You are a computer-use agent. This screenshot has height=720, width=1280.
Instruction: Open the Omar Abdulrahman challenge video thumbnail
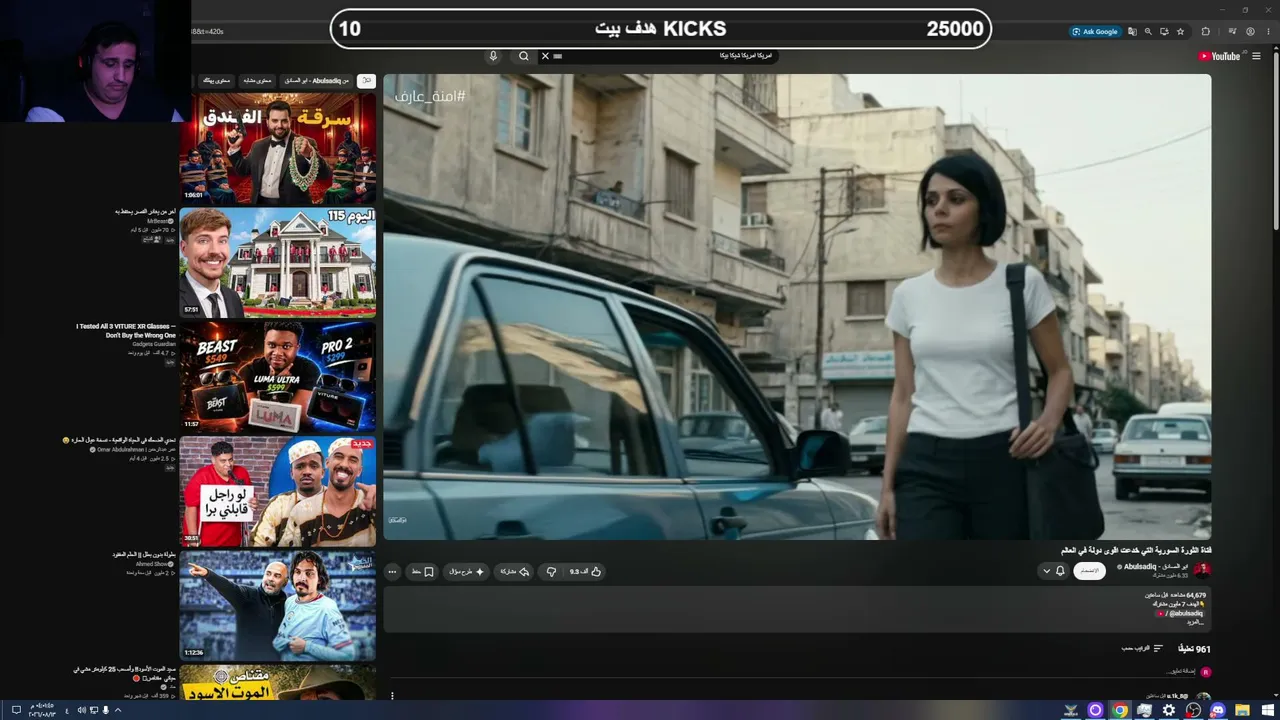click(278, 491)
